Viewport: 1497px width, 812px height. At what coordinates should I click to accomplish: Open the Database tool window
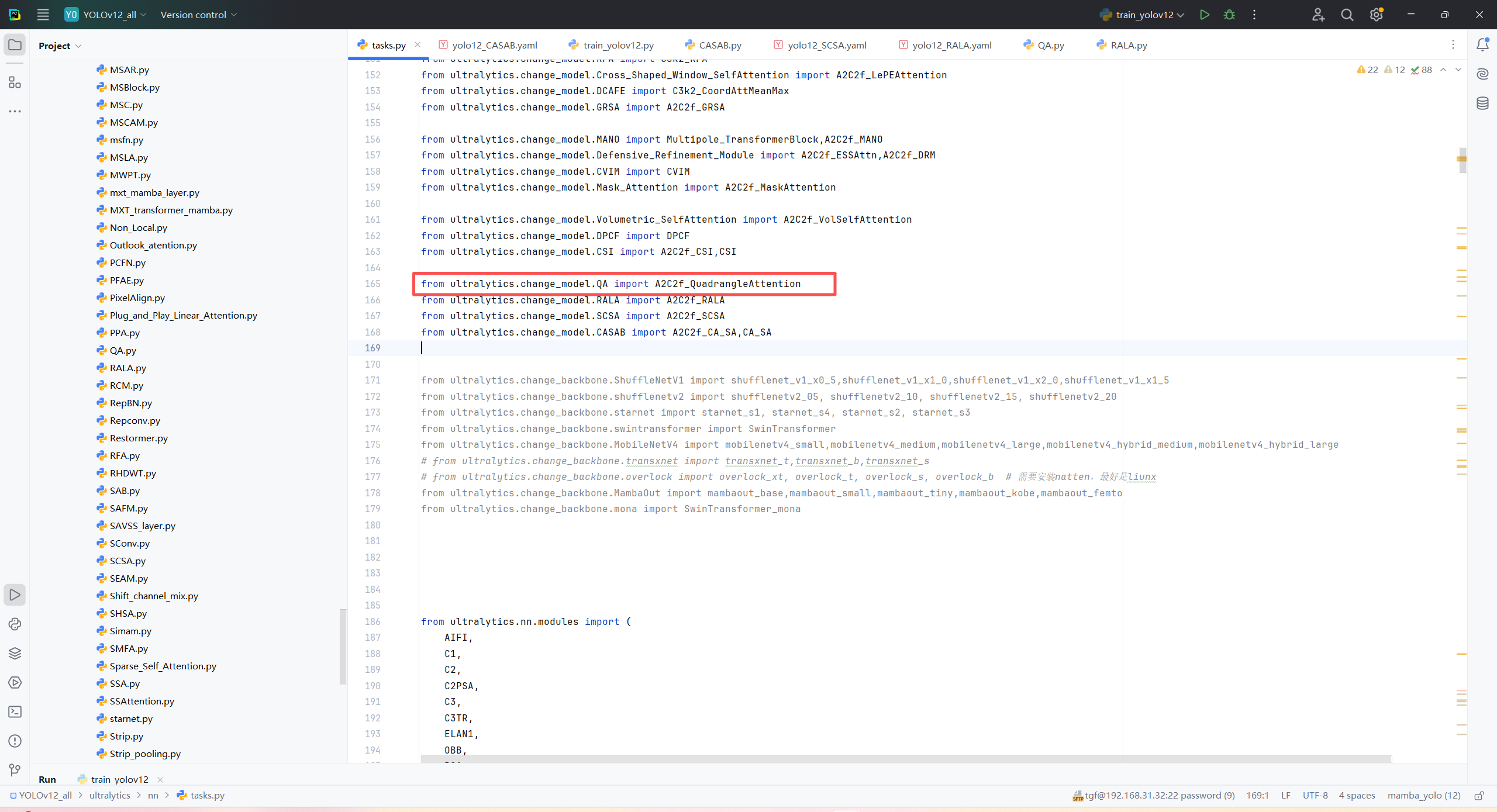tap(1482, 103)
